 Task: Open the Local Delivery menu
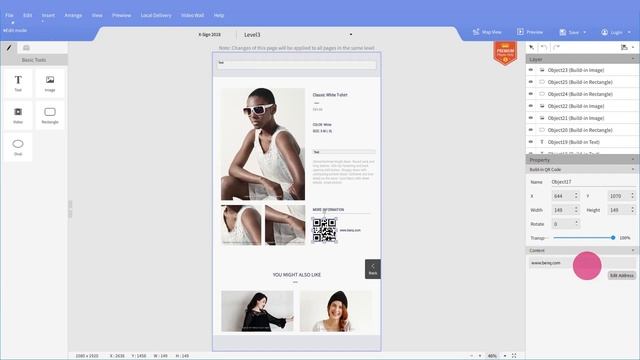point(156,15)
